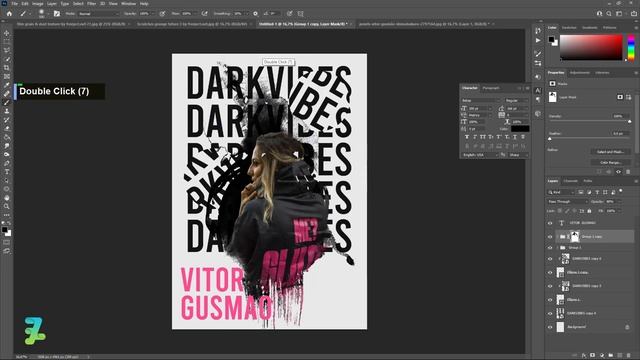Open the smoothing options gear icon
Viewport: 640px width, 360px height.
point(256,13)
